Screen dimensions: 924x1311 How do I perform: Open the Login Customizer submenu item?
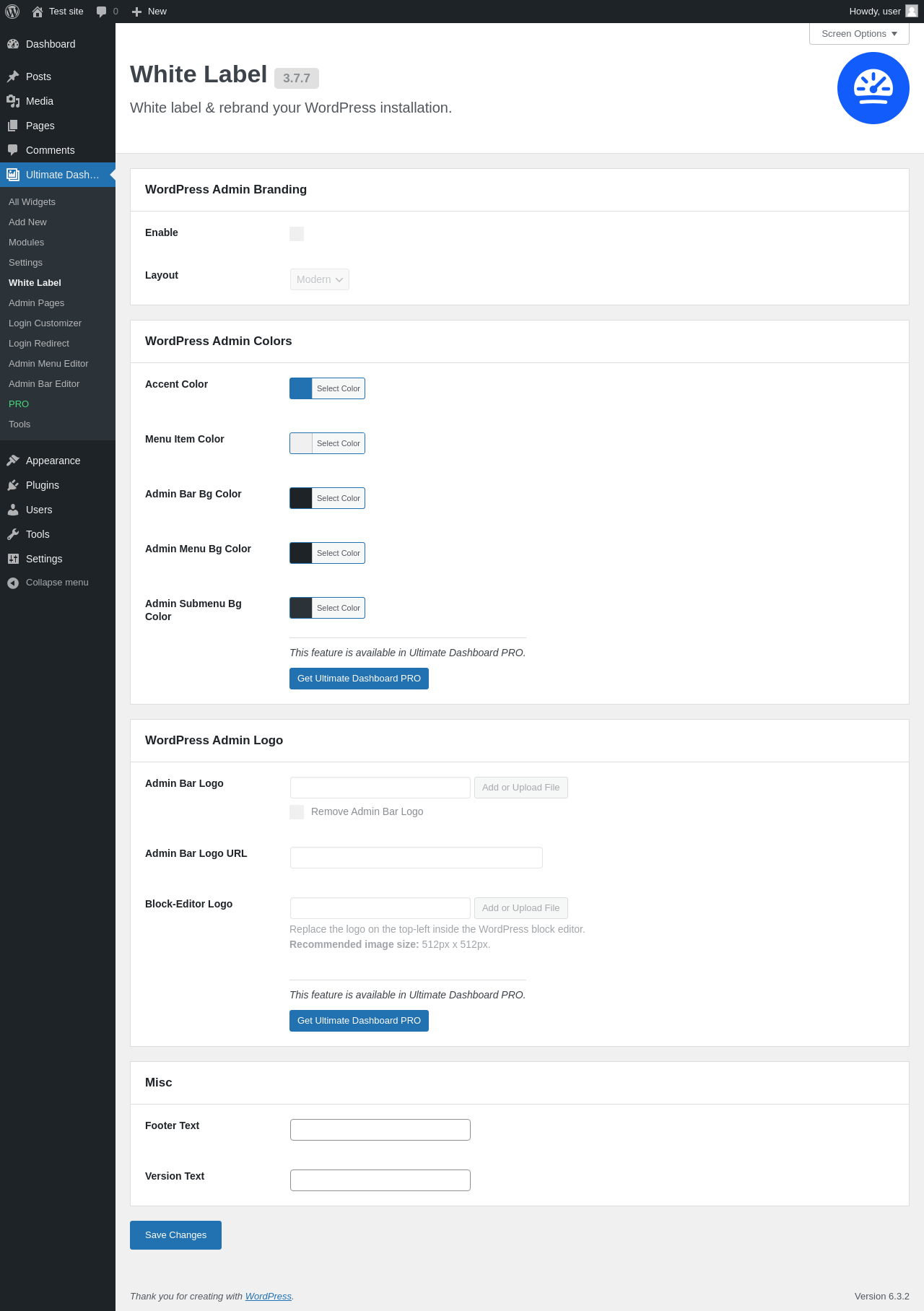[x=45, y=323]
